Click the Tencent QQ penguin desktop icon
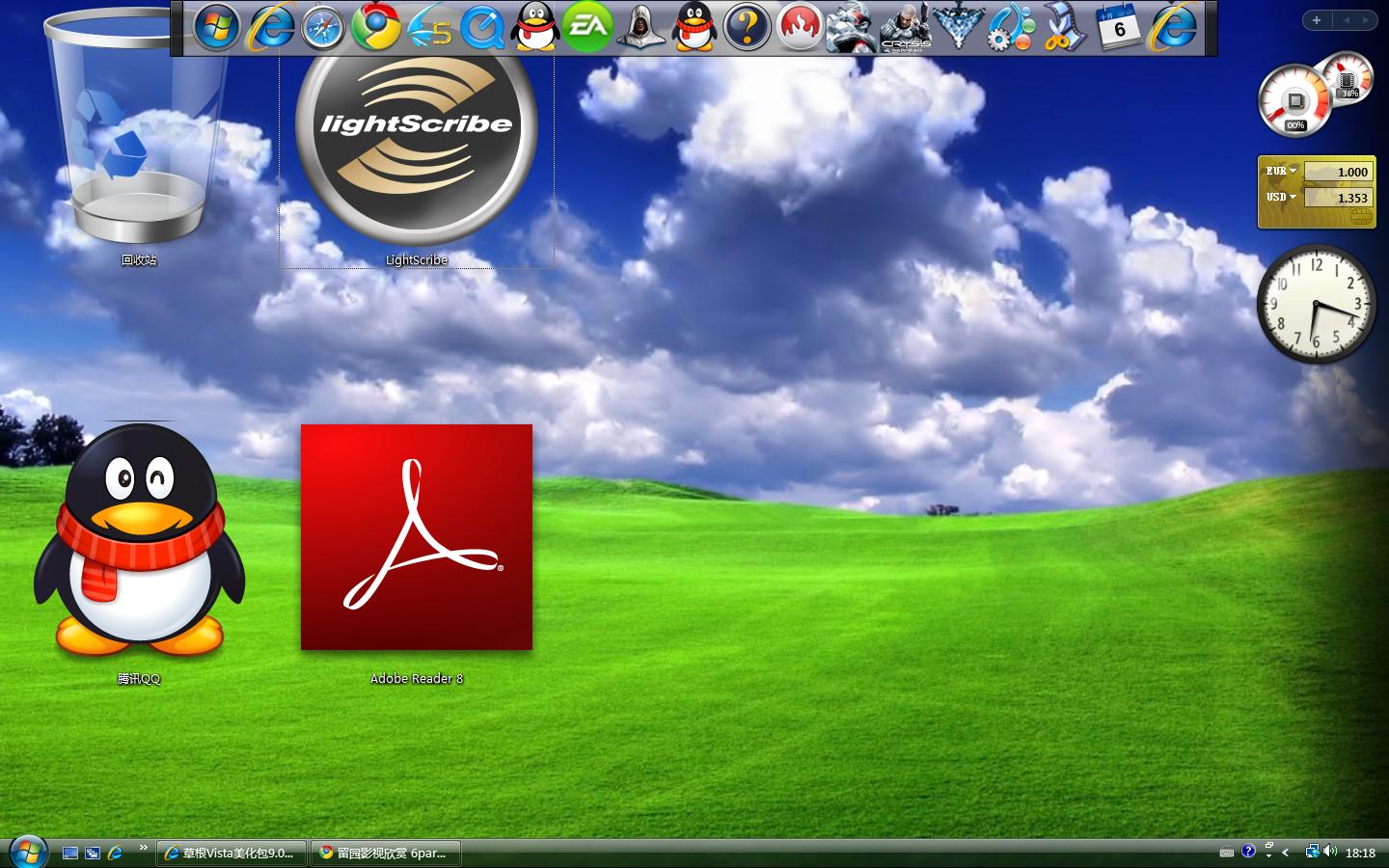 [x=139, y=540]
